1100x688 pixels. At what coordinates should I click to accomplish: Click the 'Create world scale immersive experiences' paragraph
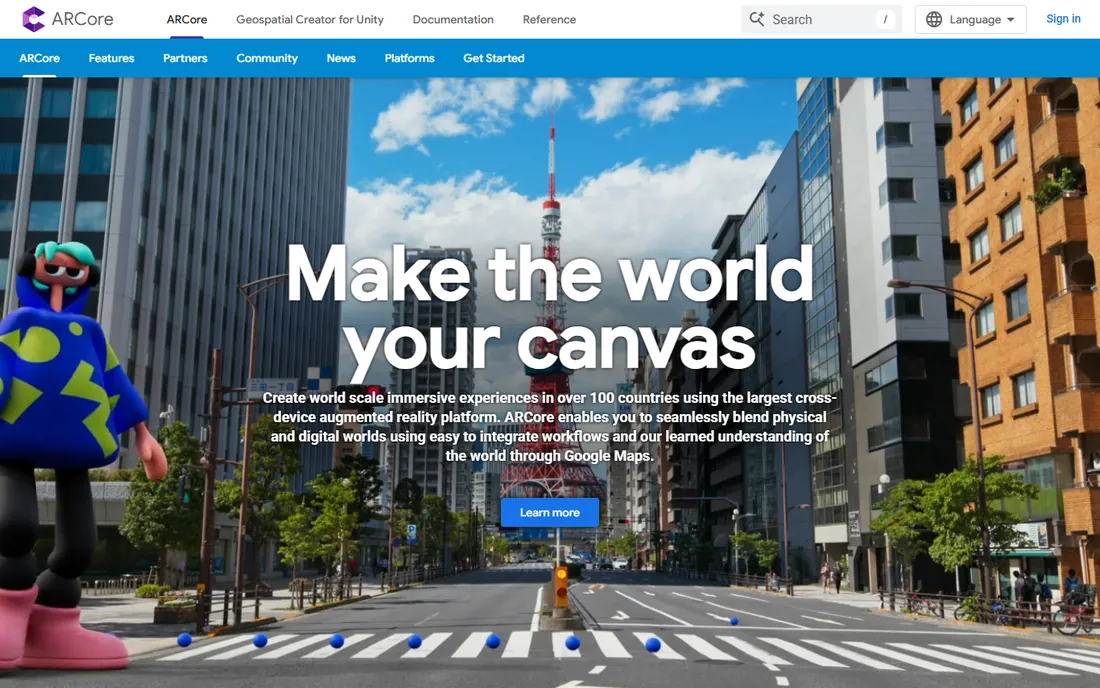tap(550, 426)
